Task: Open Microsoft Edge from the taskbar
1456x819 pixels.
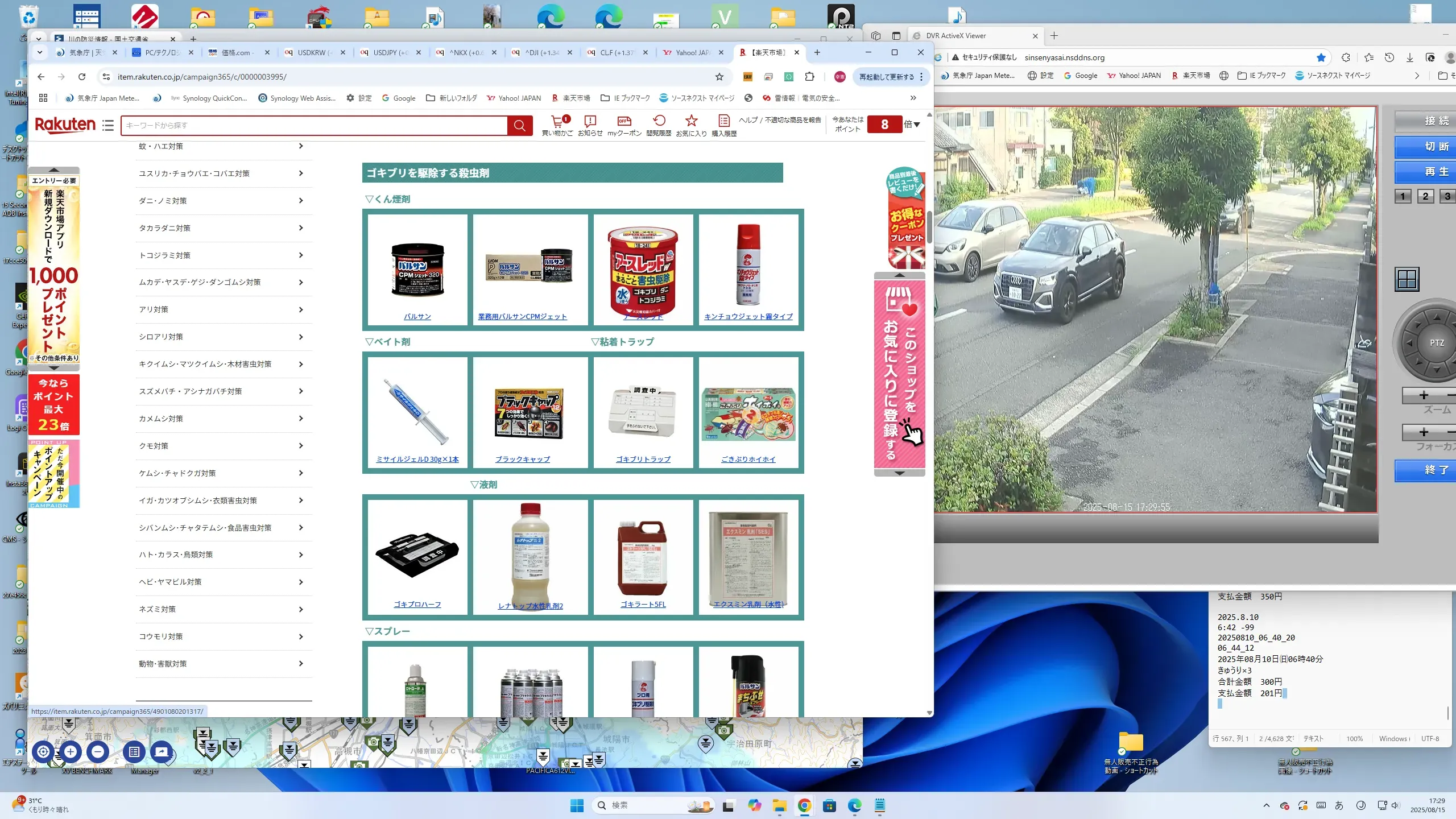Action: [x=854, y=805]
